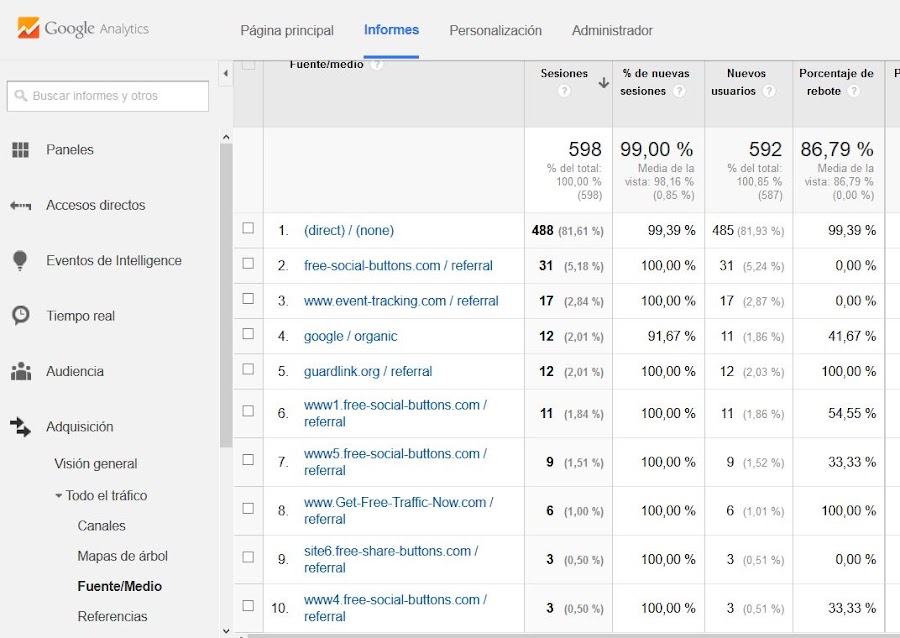Open site6.free-share-buttons.com / referral link
This screenshot has height=638, width=900.
coord(391,559)
